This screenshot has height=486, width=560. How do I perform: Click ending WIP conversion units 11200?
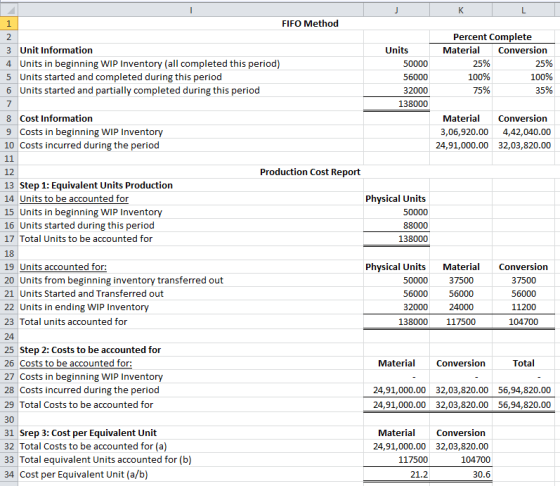[x=523, y=307]
